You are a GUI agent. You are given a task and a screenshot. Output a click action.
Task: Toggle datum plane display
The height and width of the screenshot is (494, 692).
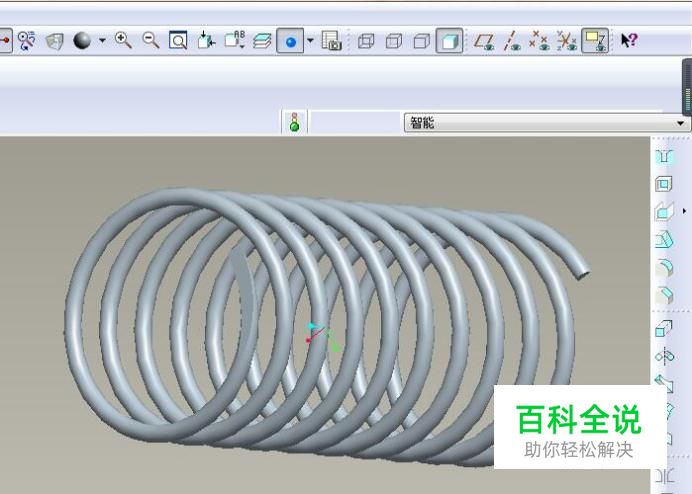coord(484,41)
